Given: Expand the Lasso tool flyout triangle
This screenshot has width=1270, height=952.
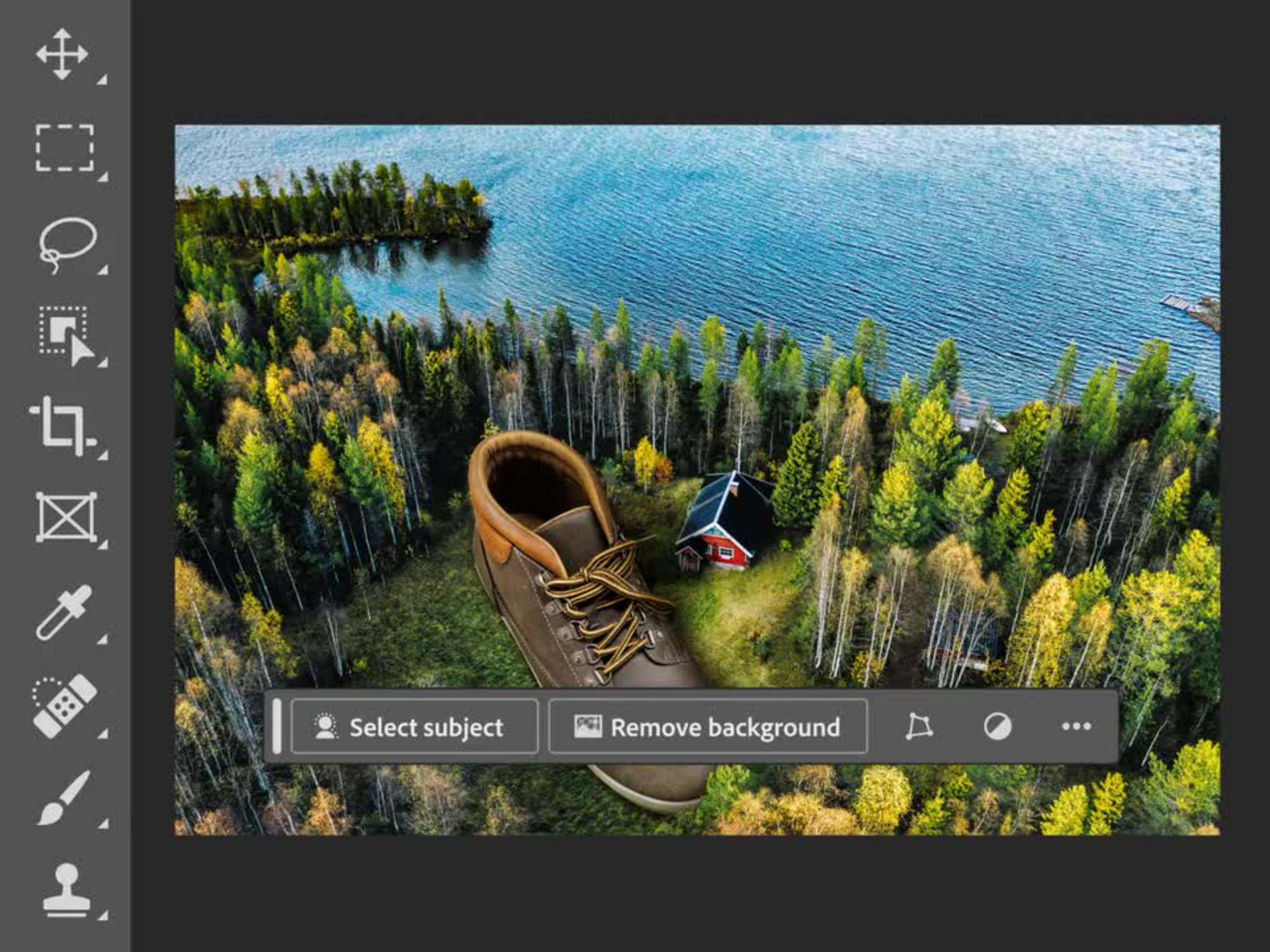Looking at the screenshot, I should coord(103,270).
